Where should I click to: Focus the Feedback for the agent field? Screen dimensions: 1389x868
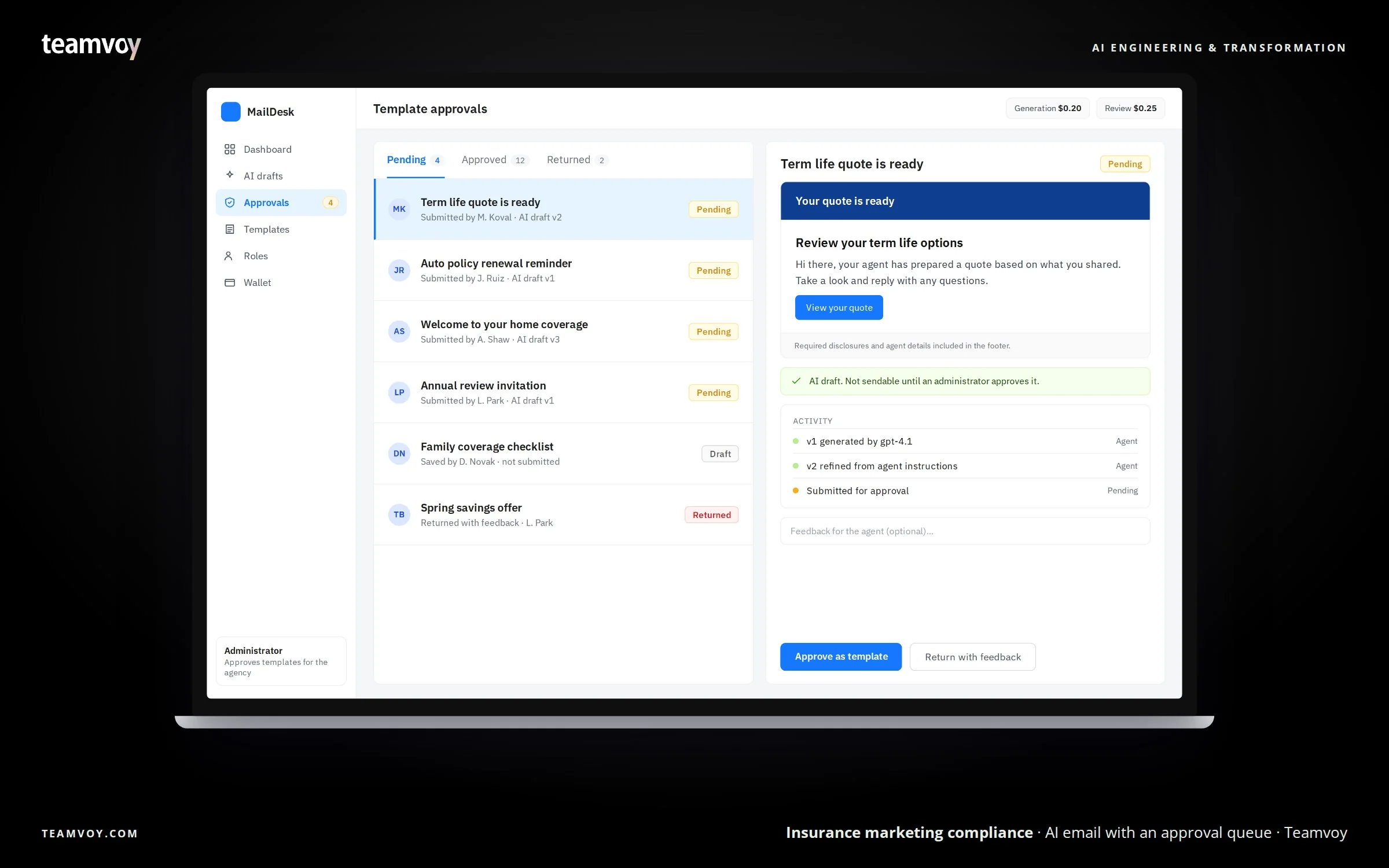coord(965,531)
